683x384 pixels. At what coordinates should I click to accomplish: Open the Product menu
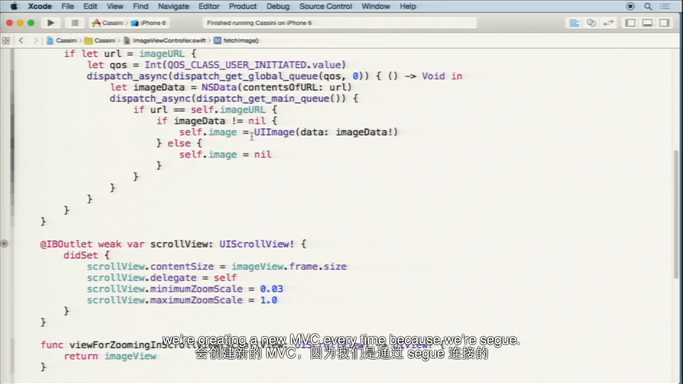[x=243, y=6]
